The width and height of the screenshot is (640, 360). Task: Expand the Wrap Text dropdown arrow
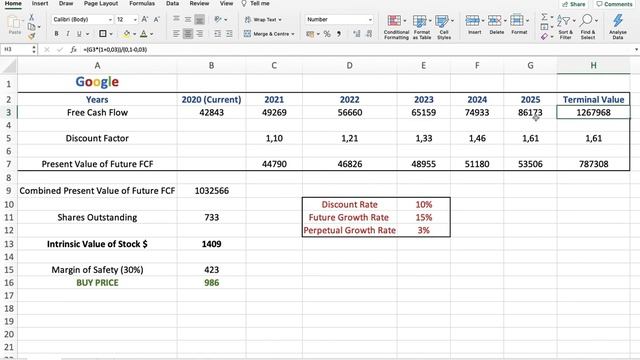coord(280,20)
